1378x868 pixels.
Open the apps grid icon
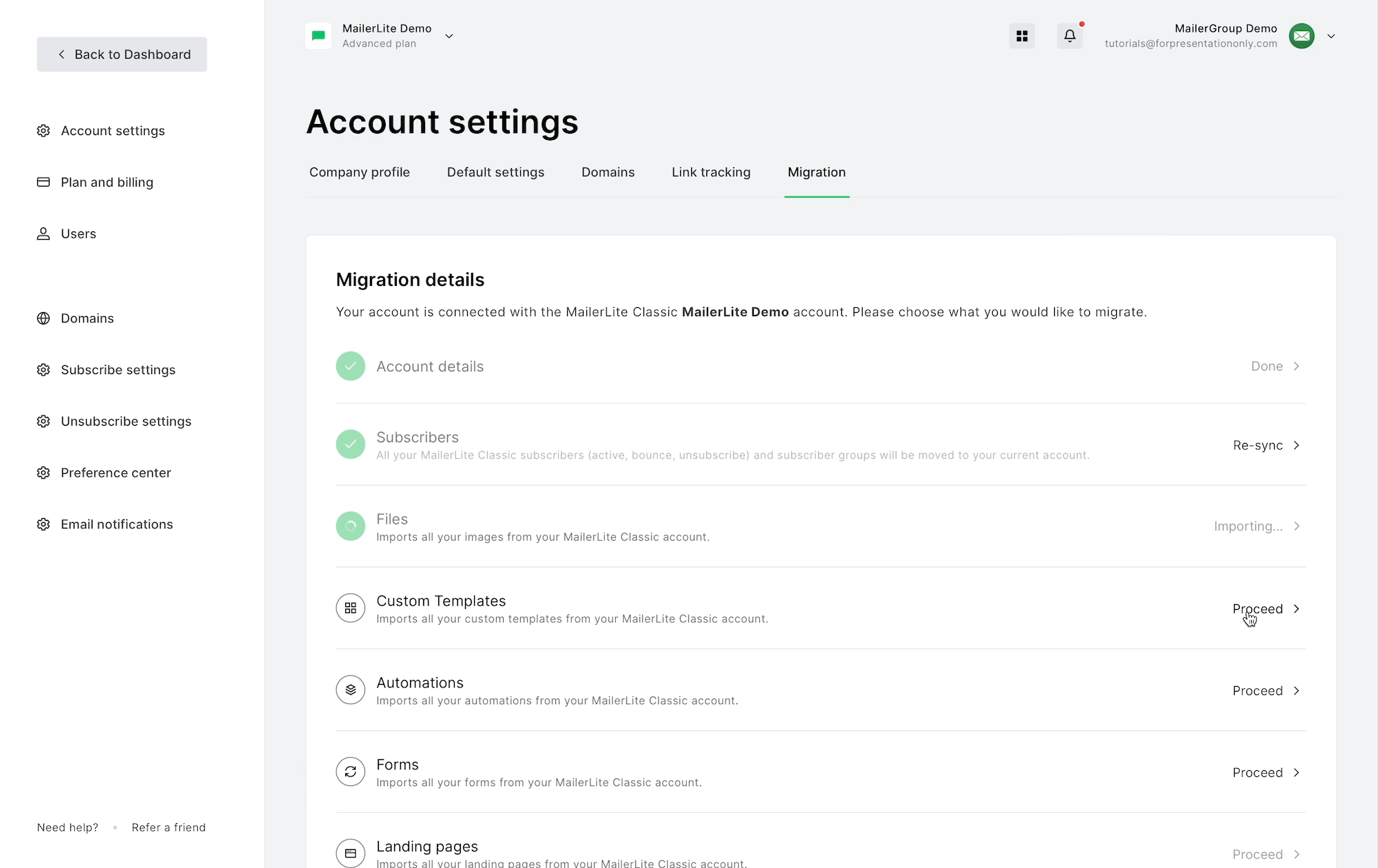pyautogui.click(x=1022, y=36)
